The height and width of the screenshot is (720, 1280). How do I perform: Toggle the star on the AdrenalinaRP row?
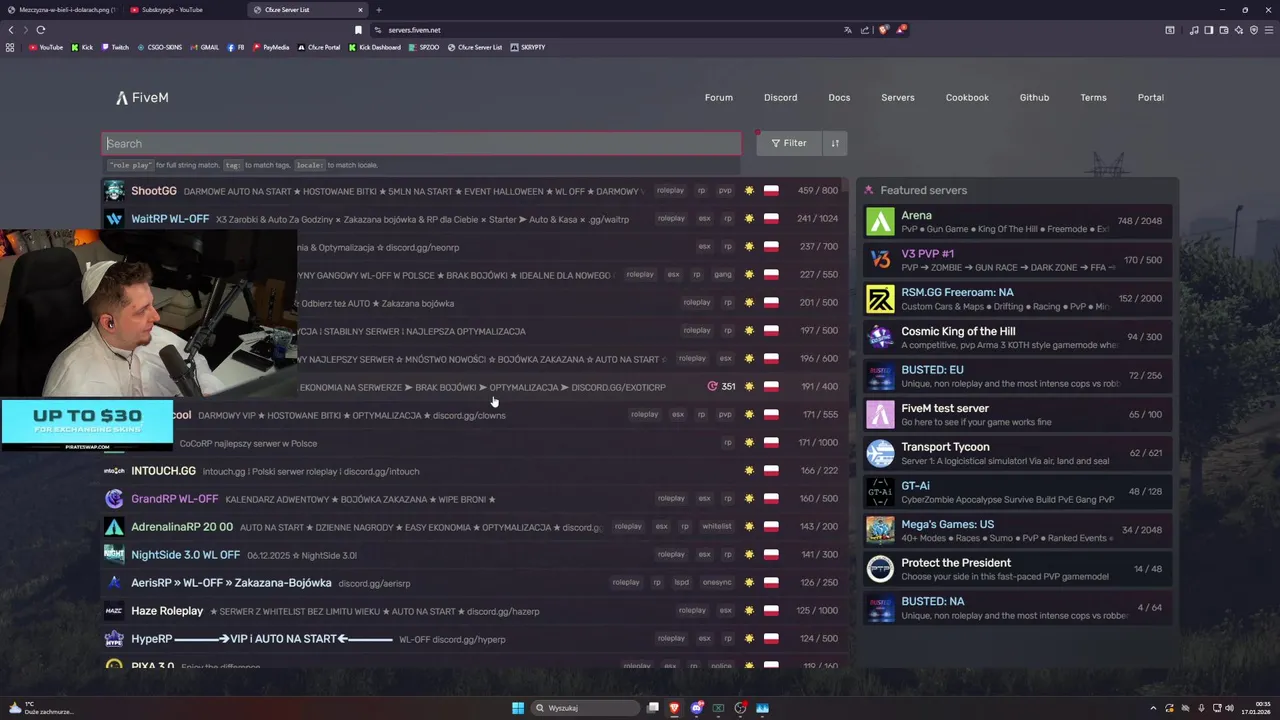[749, 526]
